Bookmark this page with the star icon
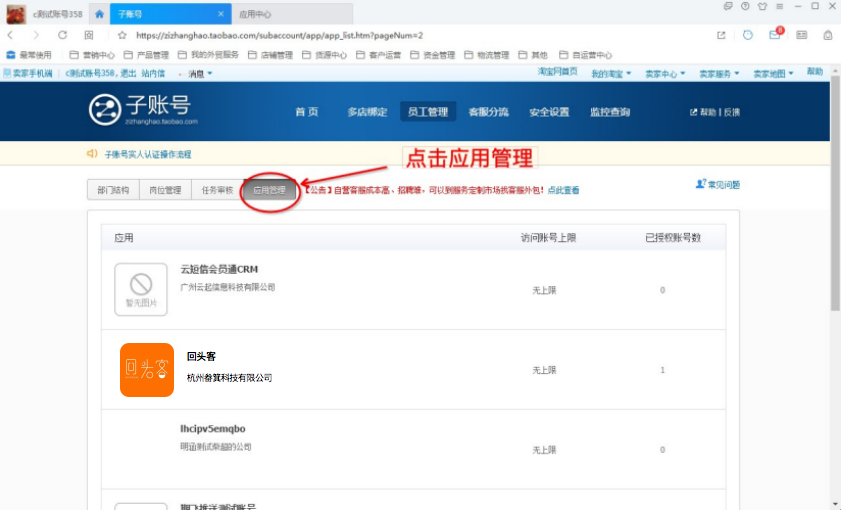844x514 pixels. tap(122, 35)
